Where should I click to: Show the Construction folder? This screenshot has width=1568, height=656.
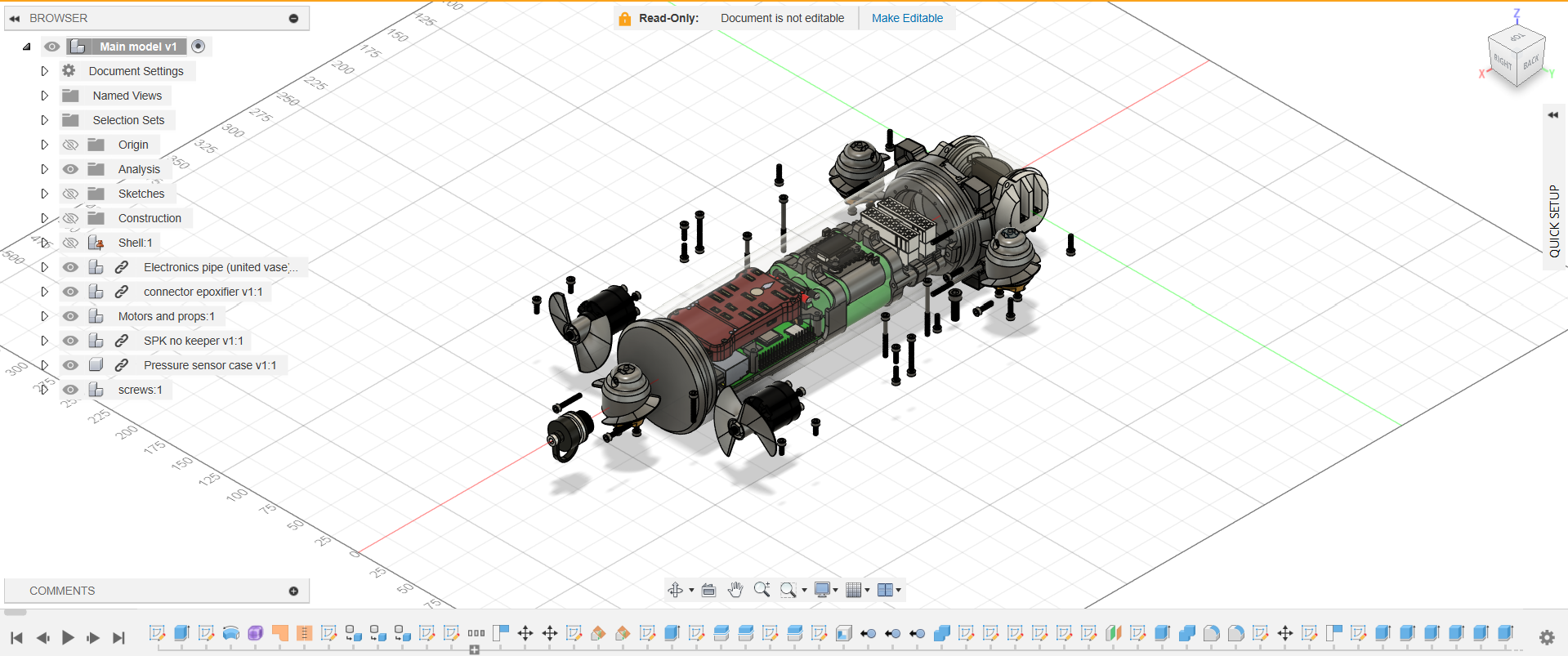click(x=71, y=218)
